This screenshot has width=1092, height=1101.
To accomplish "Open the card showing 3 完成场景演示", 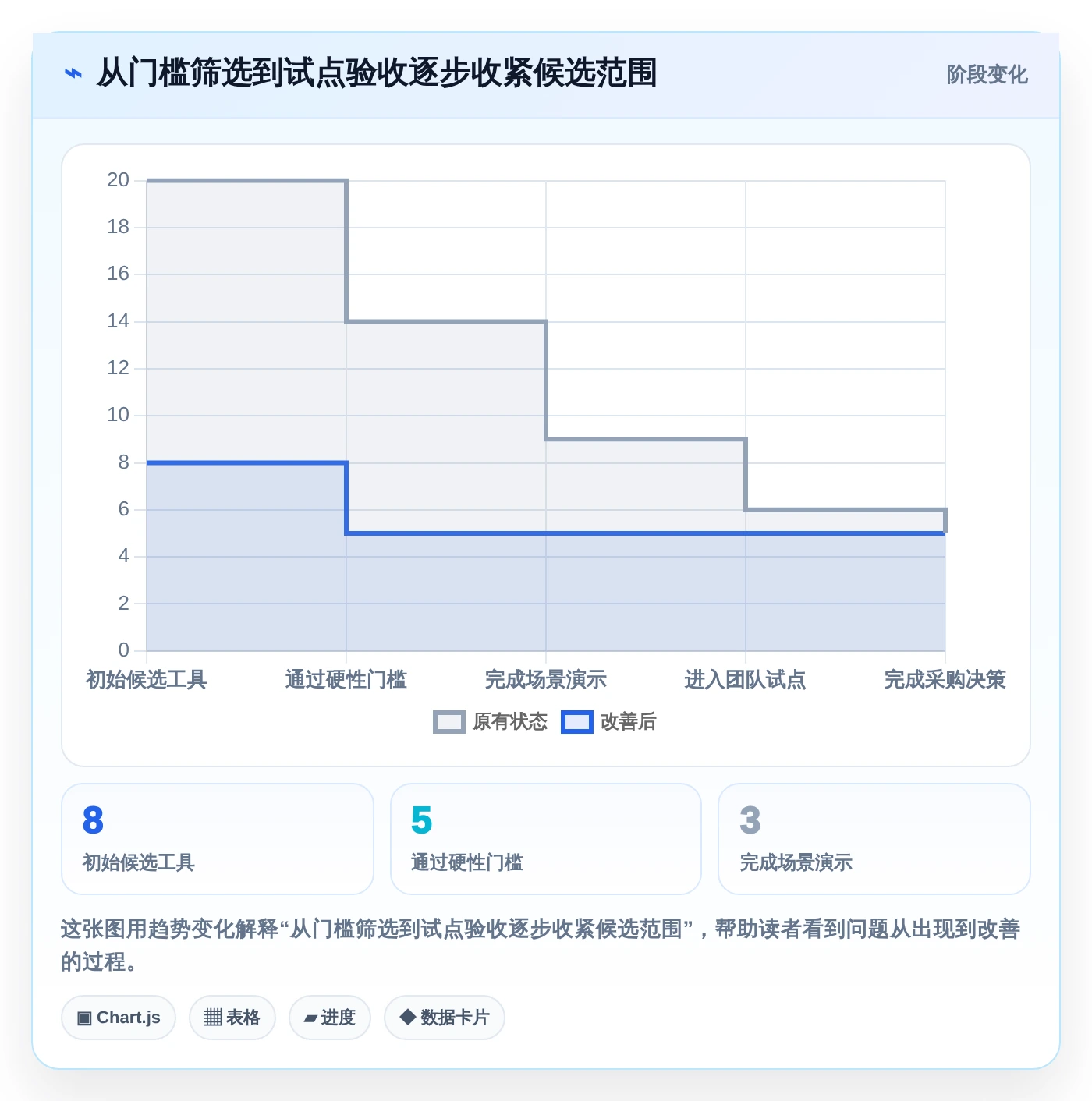I will click(874, 839).
